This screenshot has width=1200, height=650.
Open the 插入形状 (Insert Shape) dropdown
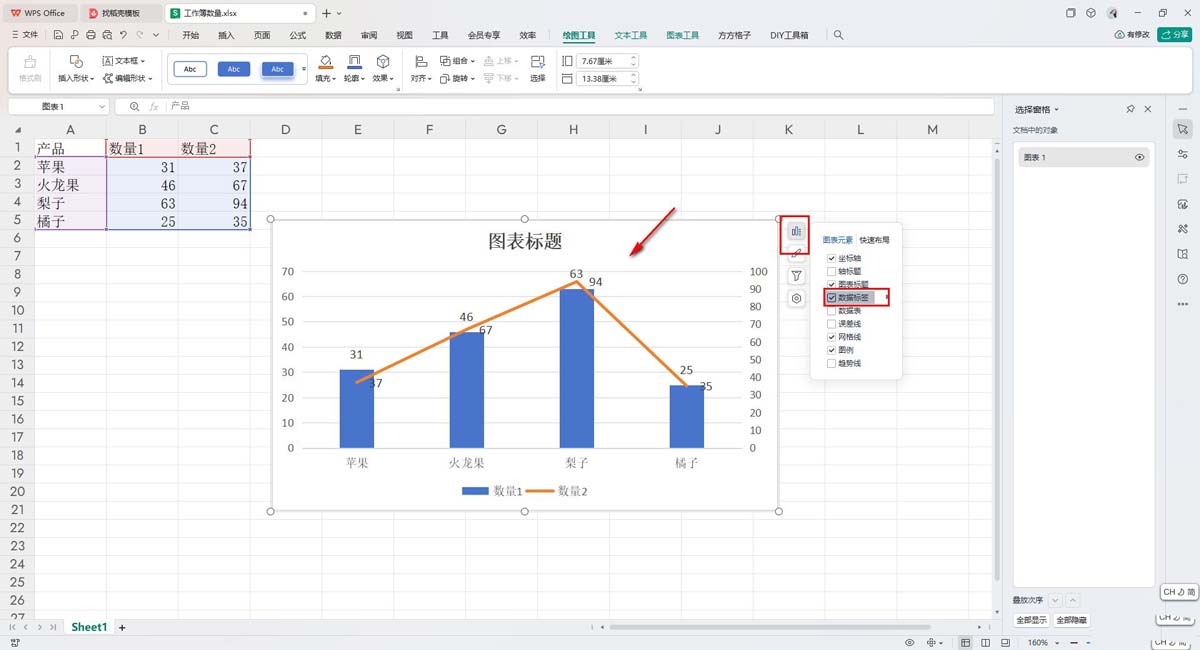coord(76,77)
